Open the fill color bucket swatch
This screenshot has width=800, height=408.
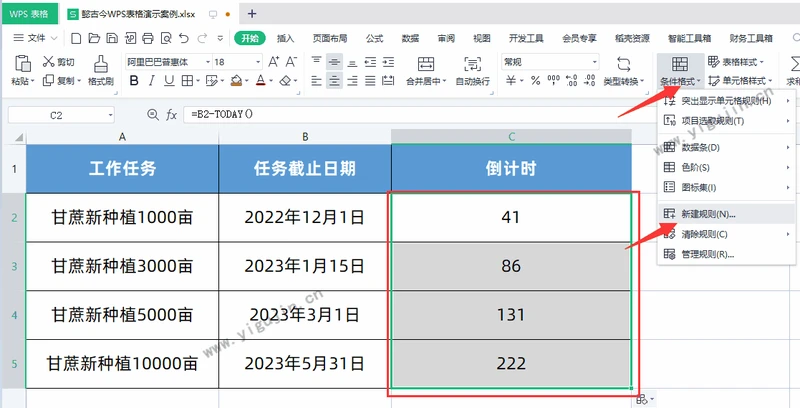[x=236, y=81]
